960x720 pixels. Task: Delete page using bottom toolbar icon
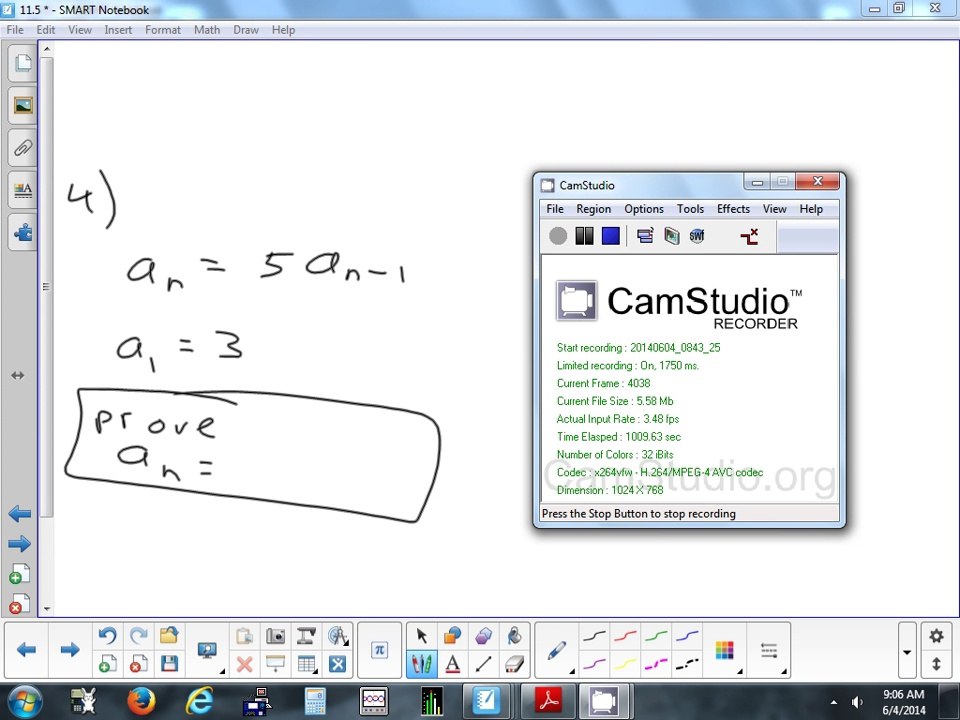point(138,663)
